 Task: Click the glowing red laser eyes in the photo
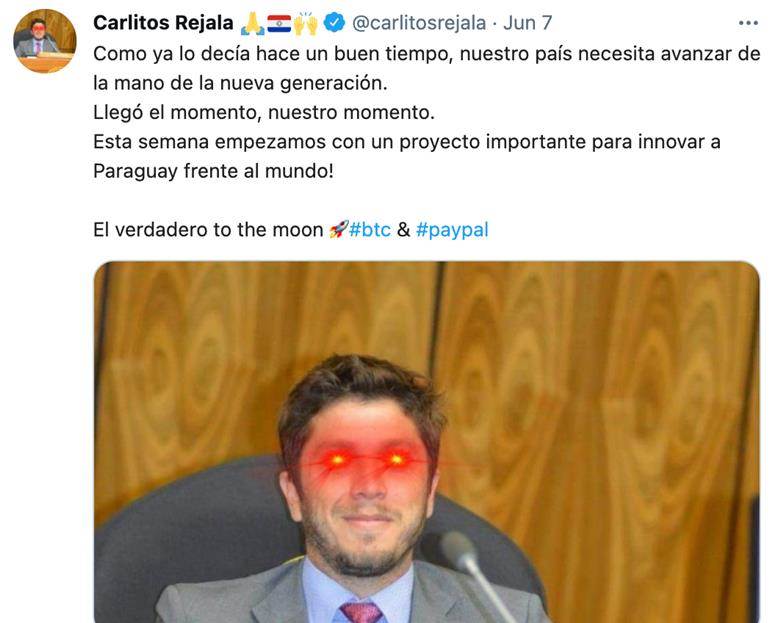click(367, 460)
